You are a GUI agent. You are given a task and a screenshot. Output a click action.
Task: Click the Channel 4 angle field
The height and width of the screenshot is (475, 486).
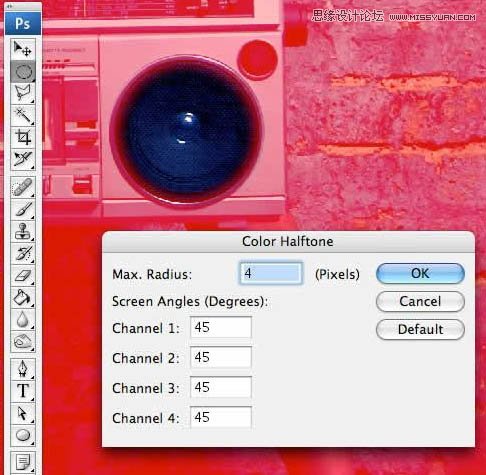click(x=221, y=417)
